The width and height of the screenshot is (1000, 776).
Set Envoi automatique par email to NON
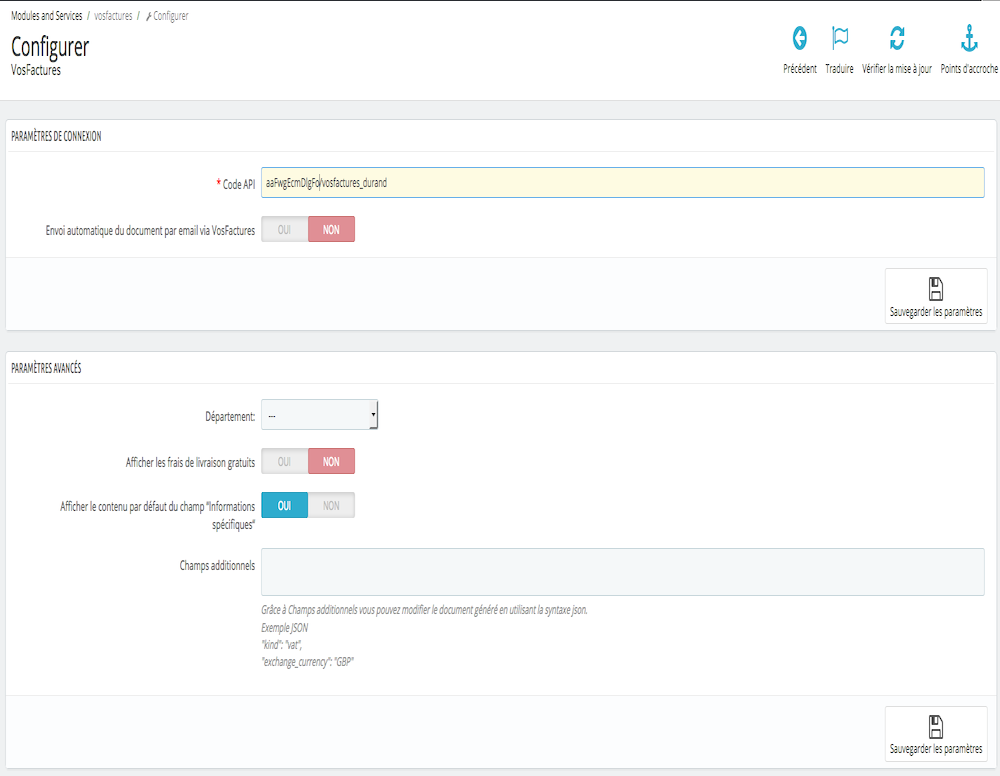tap(331, 230)
